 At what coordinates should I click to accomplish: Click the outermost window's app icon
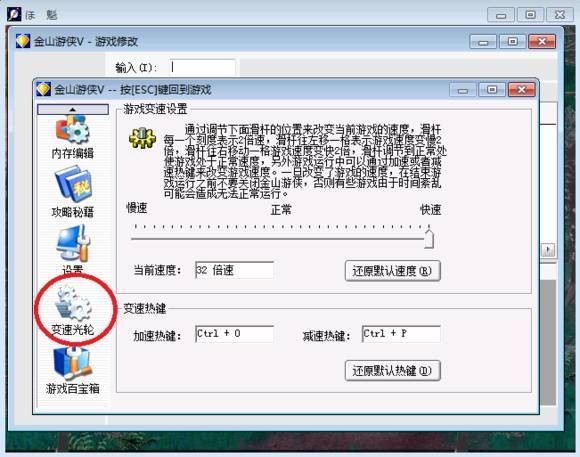tap(14, 14)
